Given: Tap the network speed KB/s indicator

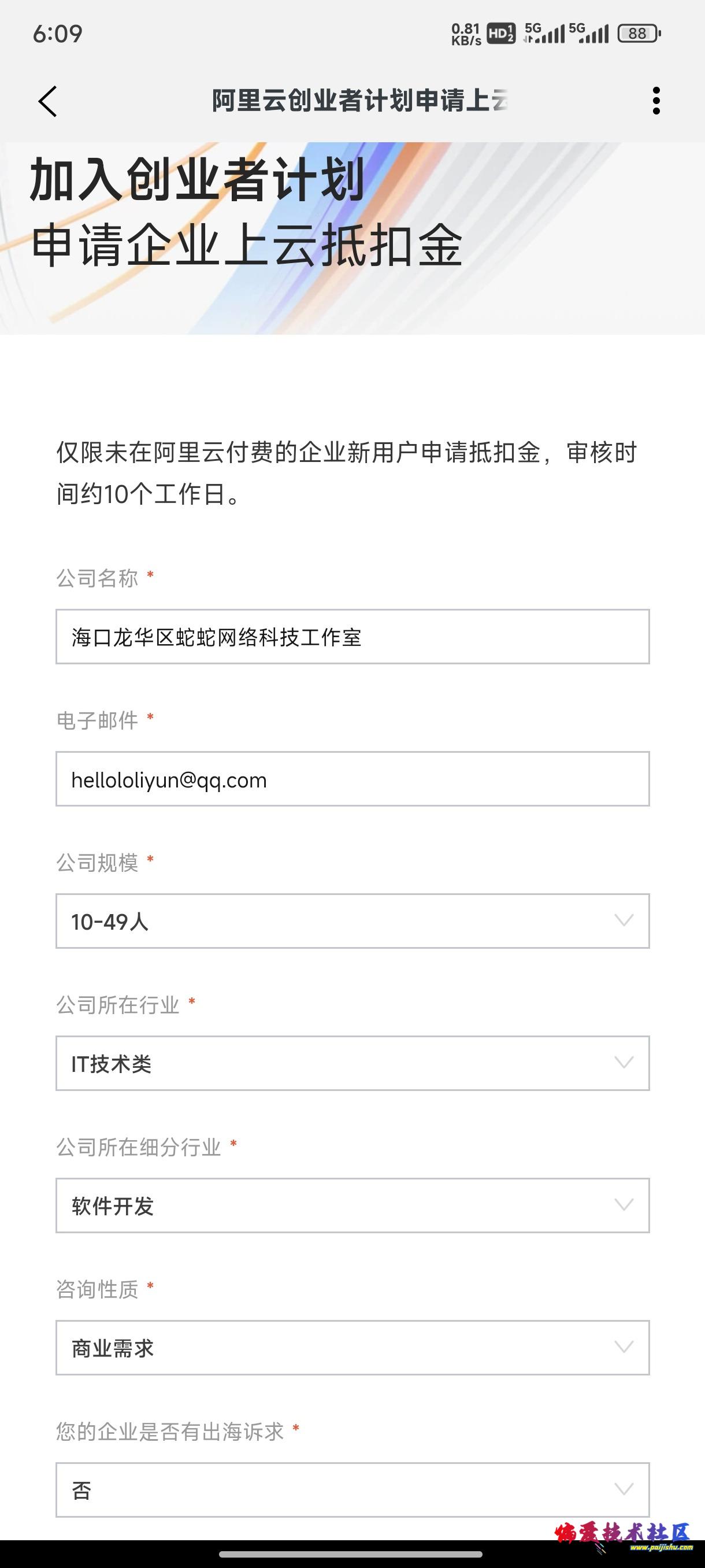Looking at the screenshot, I should tap(466, 34).
